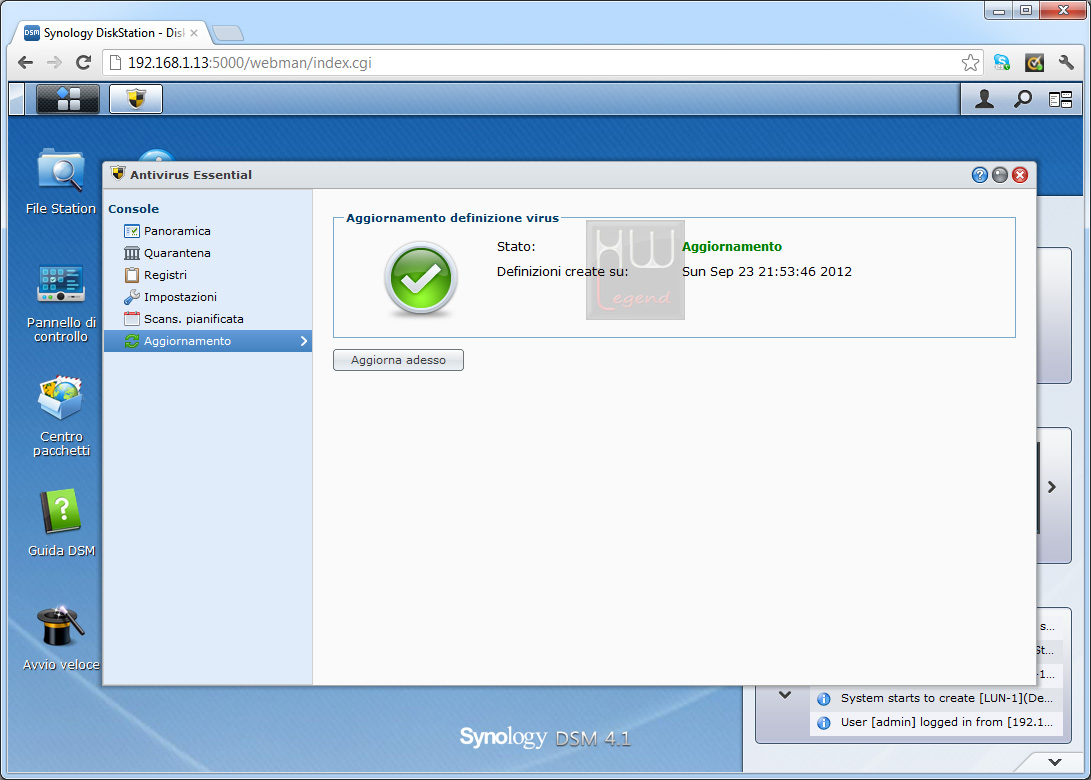Image resolution: width=1091 pixels, height=780 pixels.
Task: Open Centro pacchetti desktop icon
Action: coord(61,416)
